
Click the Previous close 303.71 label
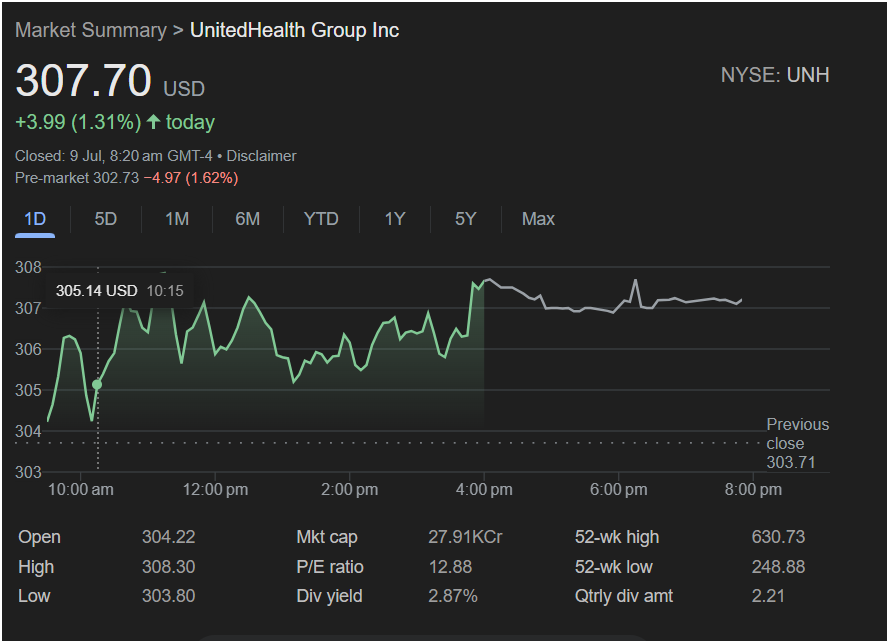[797, 443]
